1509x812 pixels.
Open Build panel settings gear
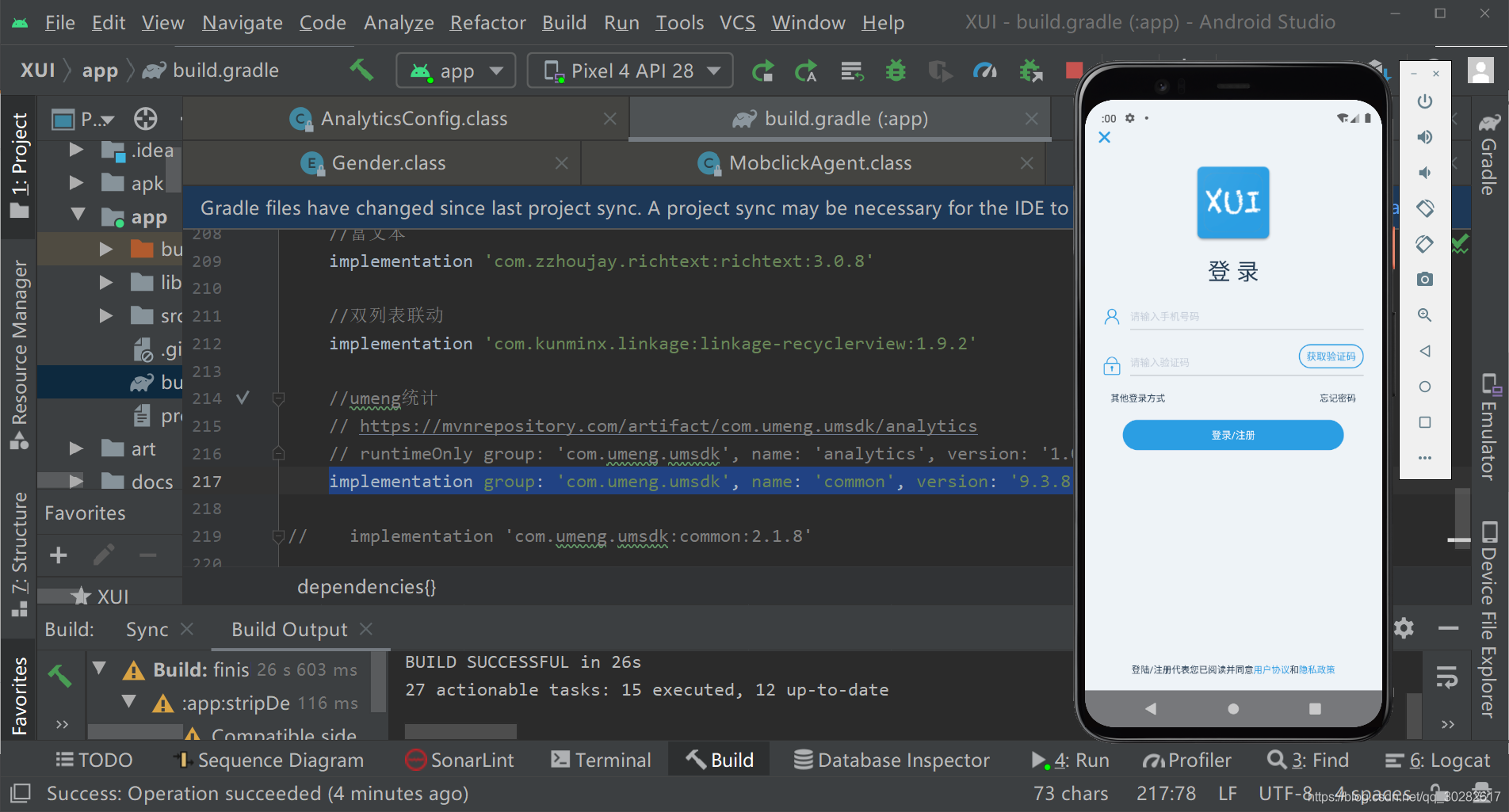point(1404,628)
